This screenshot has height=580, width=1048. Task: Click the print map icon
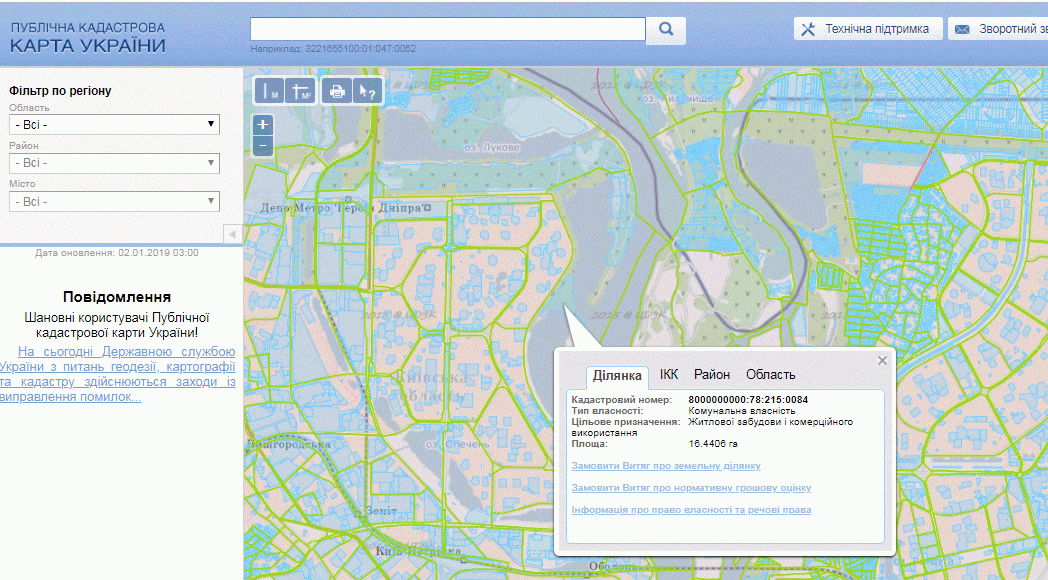tap(337, 91)
